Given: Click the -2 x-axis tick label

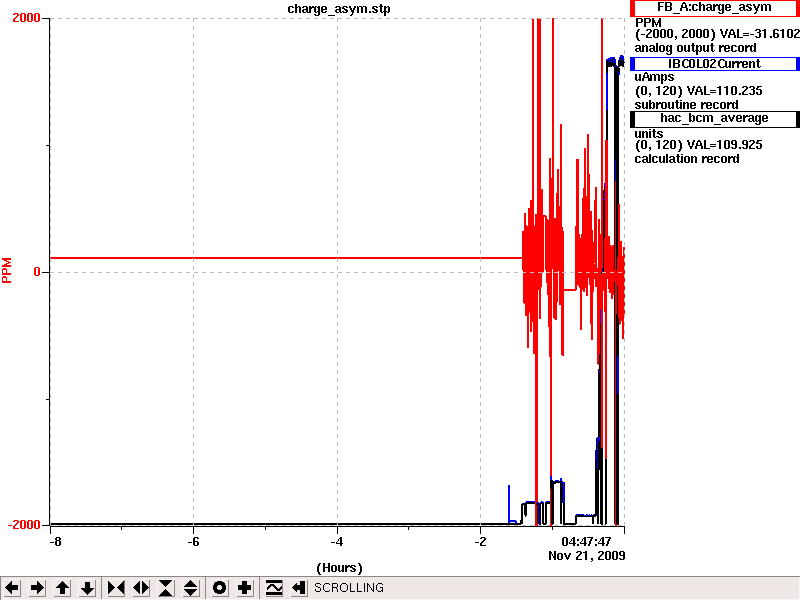Looking at the screenshot, I should [480, 541].
